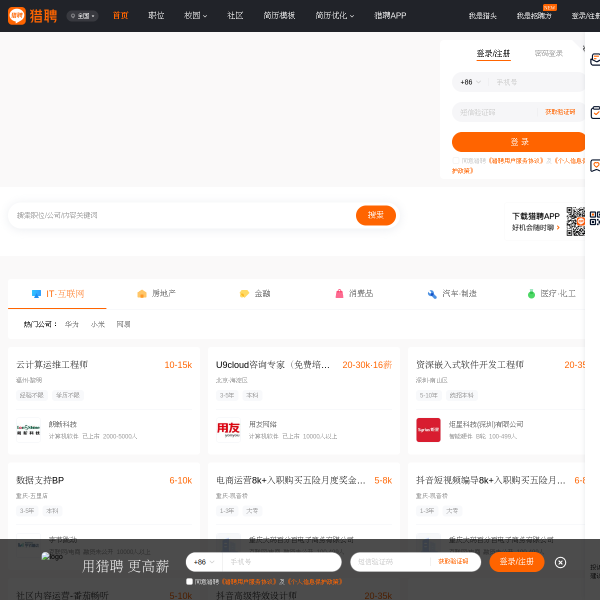The height and width of the screenshot is (600, 600).
Task: Agree to user agreement in login panel
Action: click(x=455, y=160)
